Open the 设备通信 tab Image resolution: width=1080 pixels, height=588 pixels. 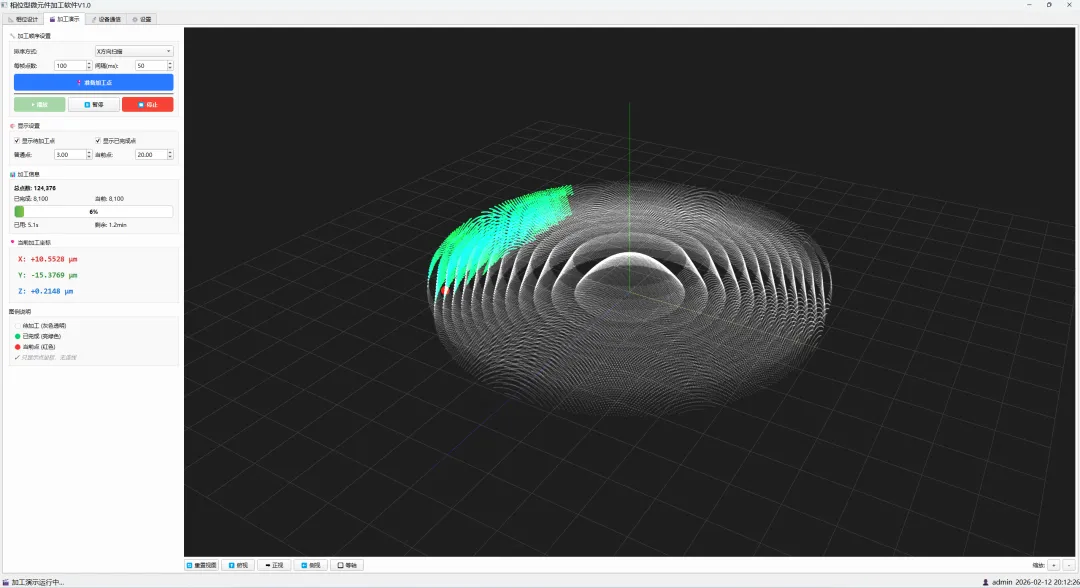[106, 19]
